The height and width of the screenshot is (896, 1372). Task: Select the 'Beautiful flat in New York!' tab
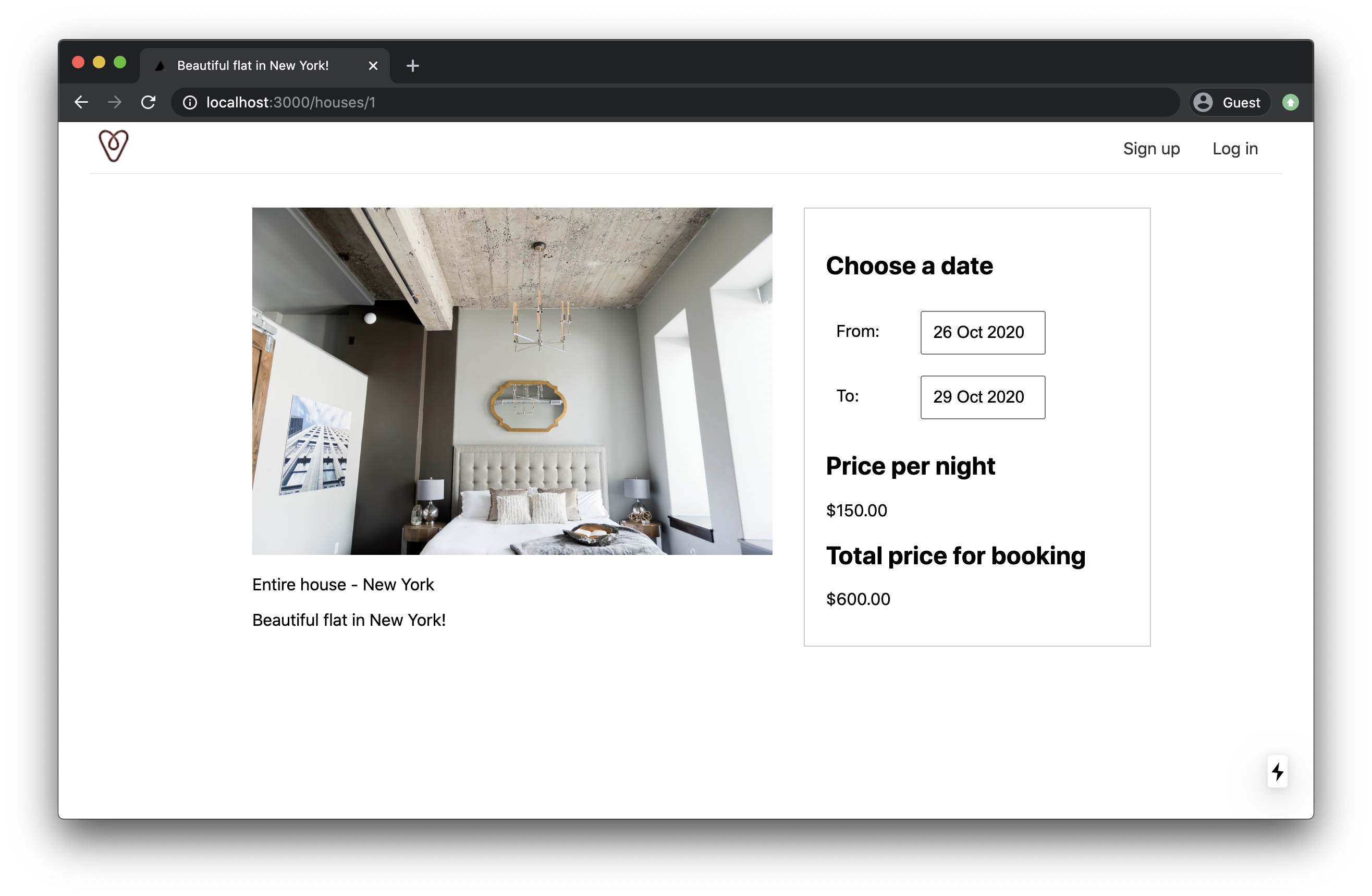coord(252,66)
